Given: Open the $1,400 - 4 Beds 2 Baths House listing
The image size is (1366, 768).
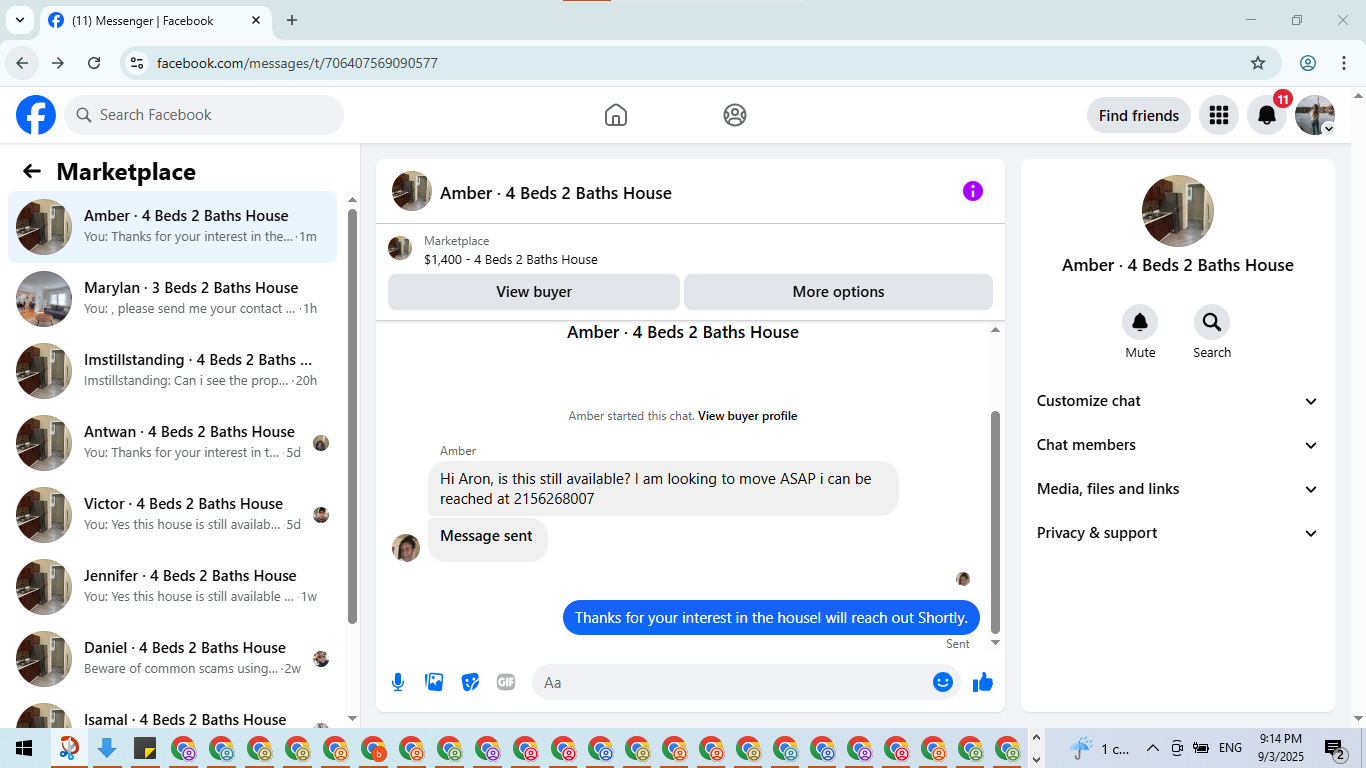Looking at the screenshot, I should tap(511, 259).
